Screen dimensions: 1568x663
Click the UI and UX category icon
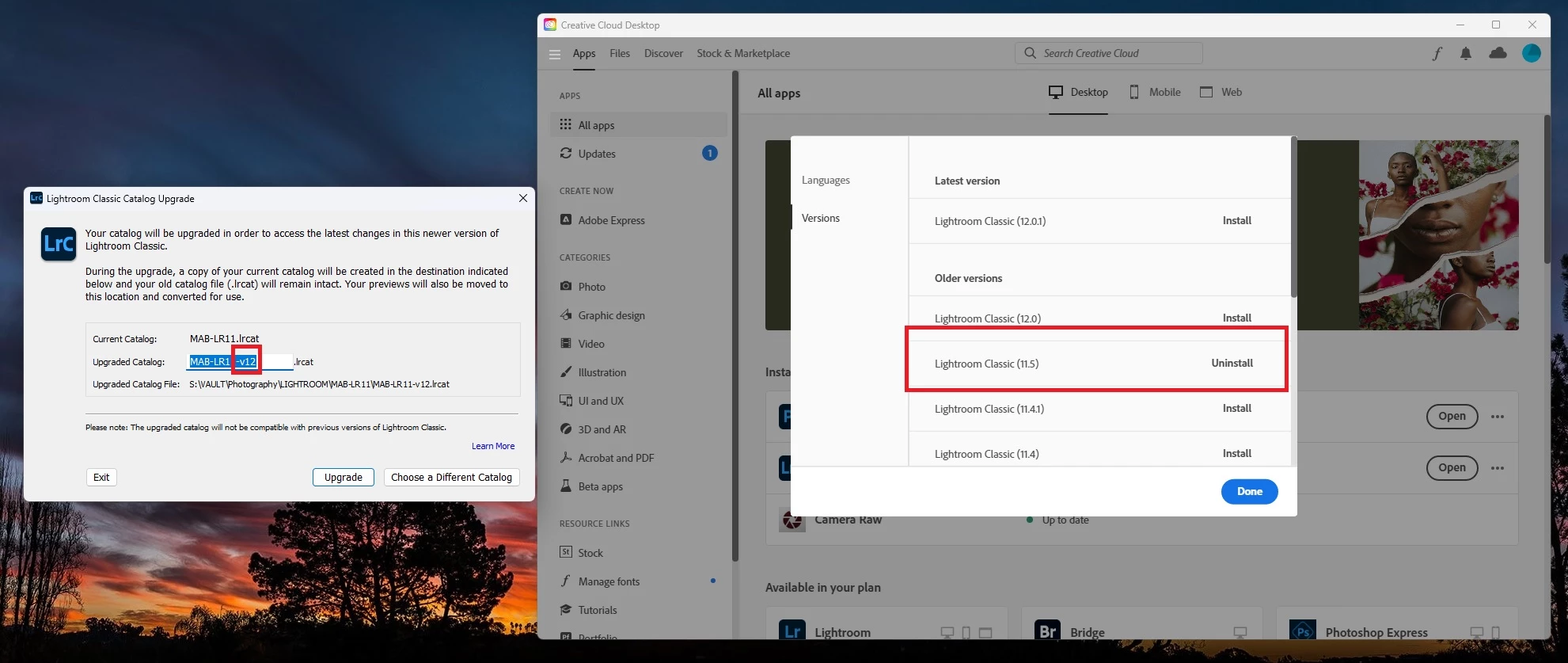coord(566,400)
